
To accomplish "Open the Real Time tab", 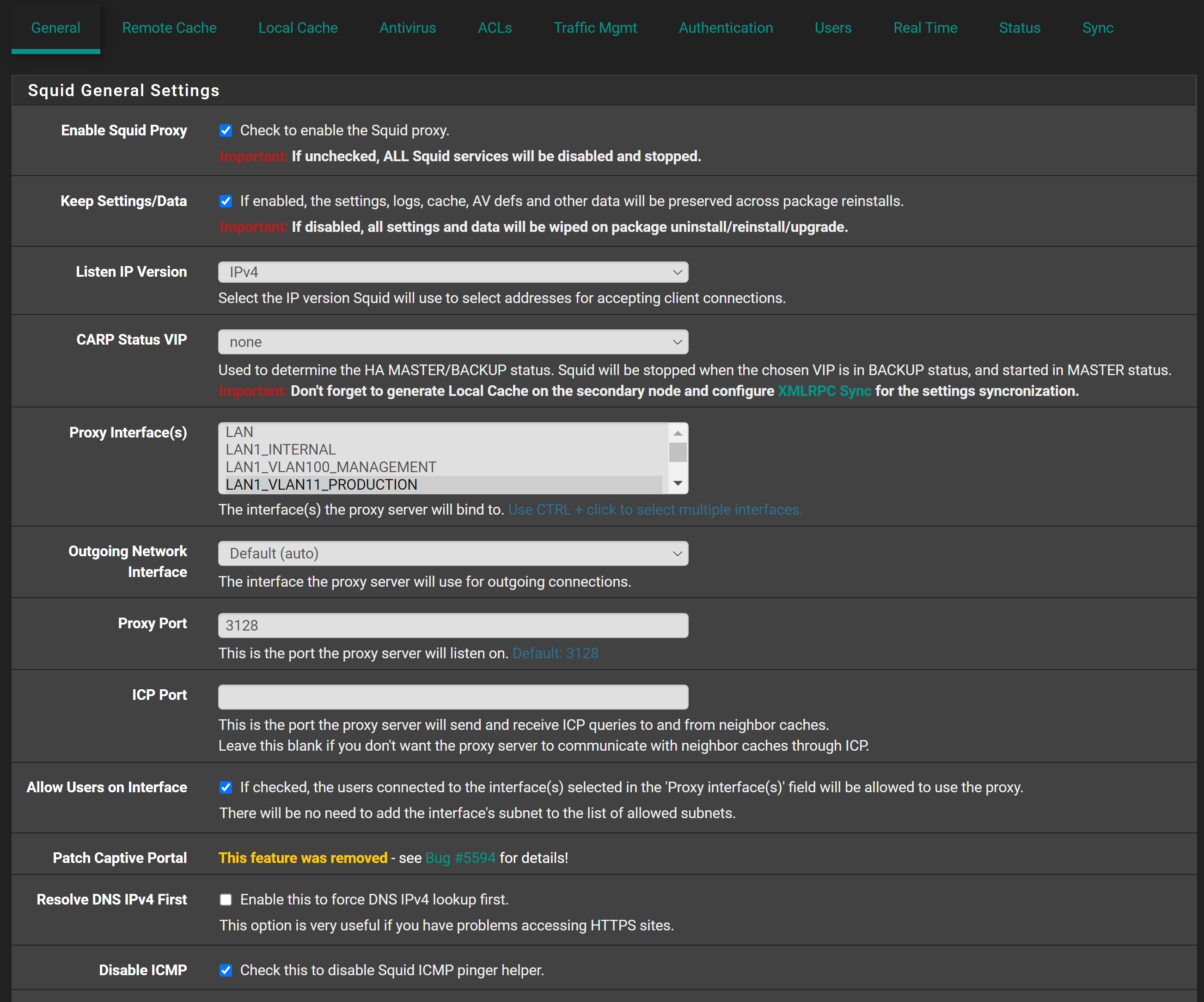I will 925,28.
